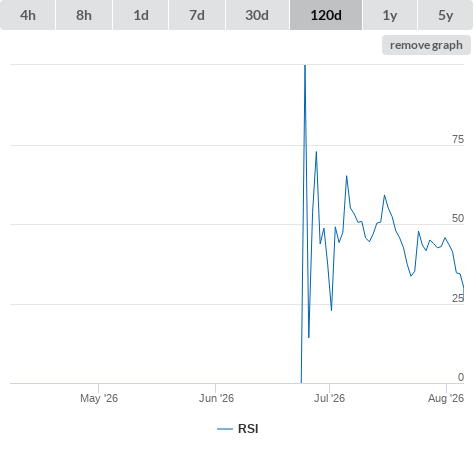
Task: Choose the 1d time range tab
Action: click(141, 15)
